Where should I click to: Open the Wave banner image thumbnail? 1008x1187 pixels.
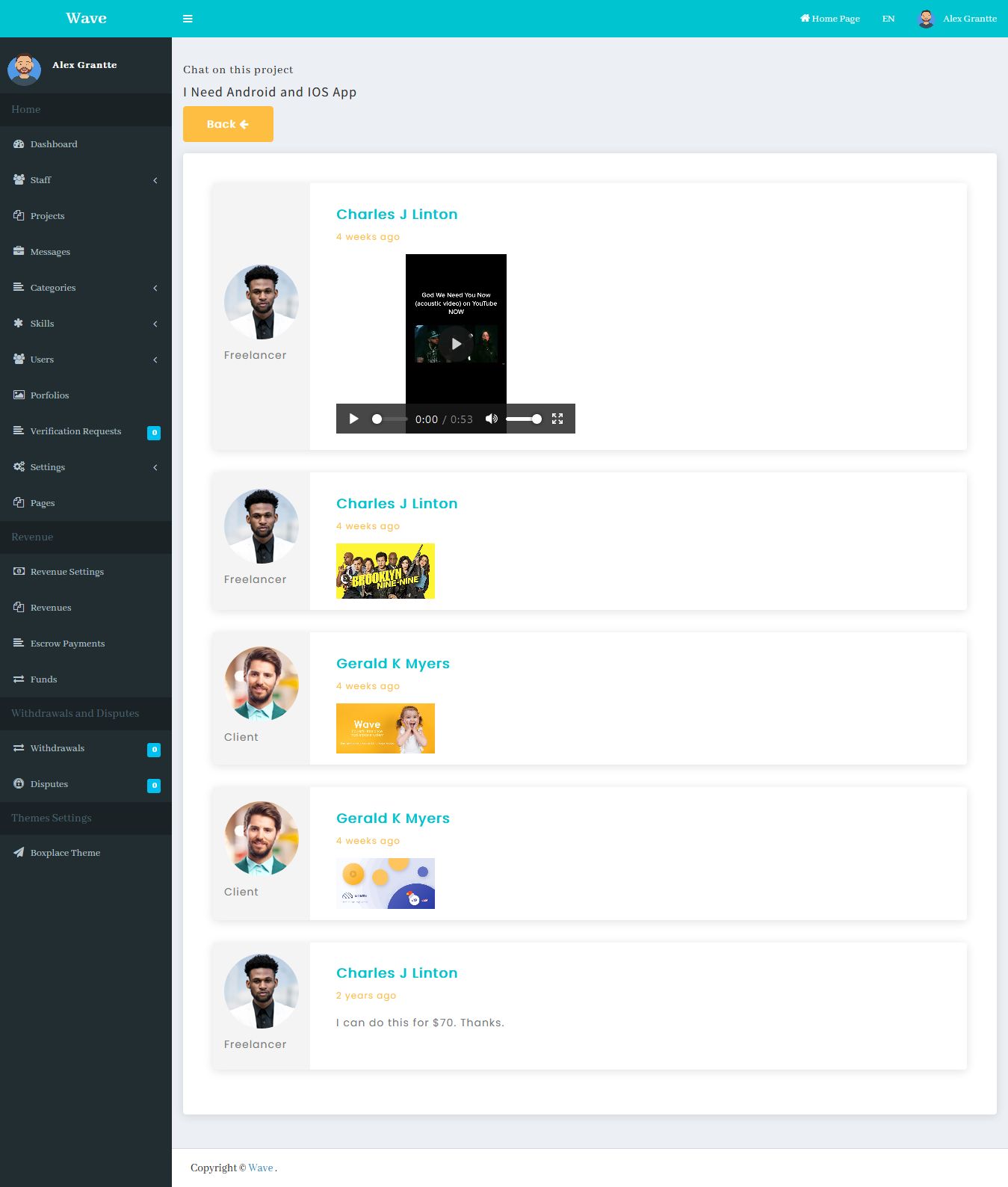386,728
